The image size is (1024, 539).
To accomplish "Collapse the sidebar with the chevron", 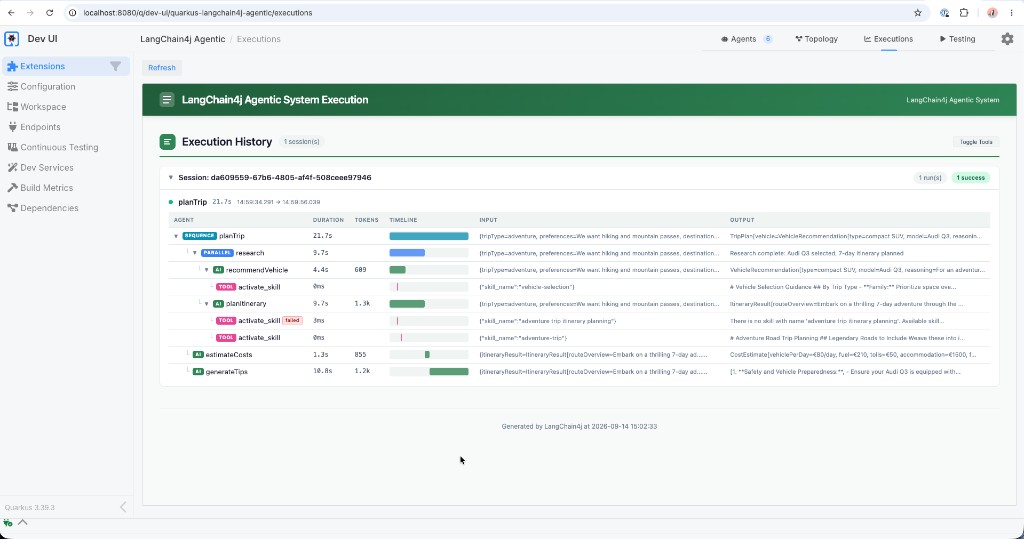I will (123, 507).
